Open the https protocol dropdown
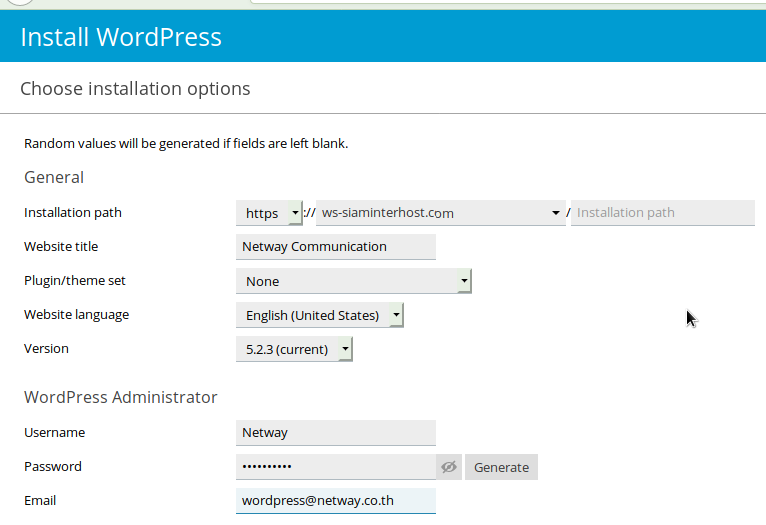The image size is (766, 525). (269, 213)
